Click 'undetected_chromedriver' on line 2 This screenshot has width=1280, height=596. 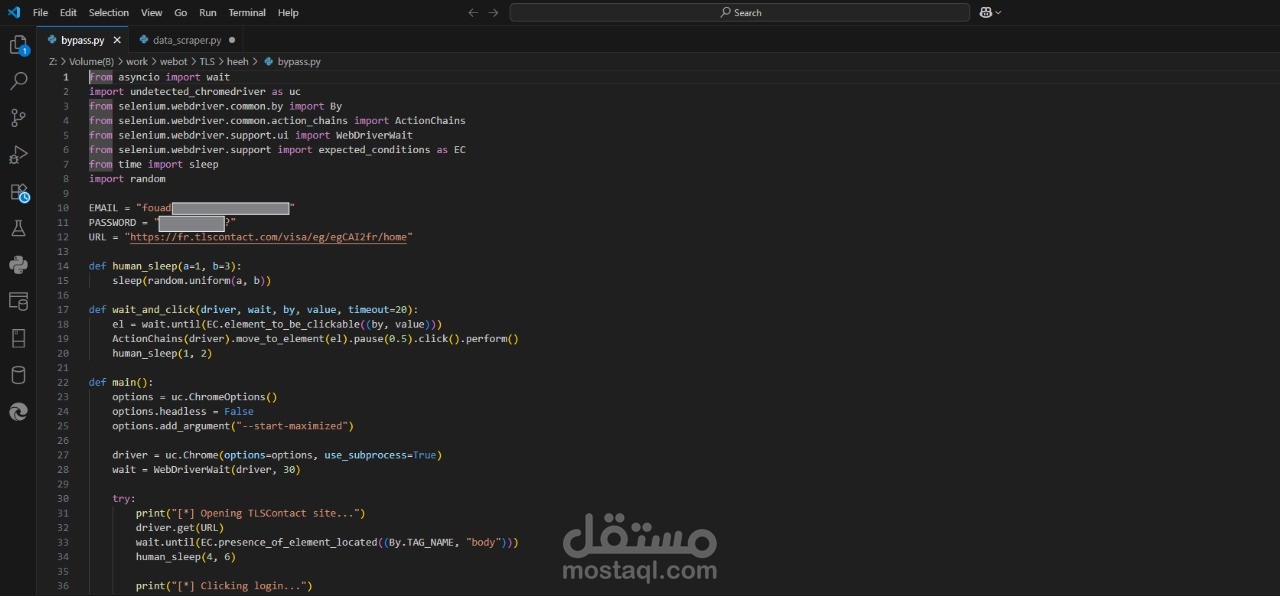click(198, 91)
